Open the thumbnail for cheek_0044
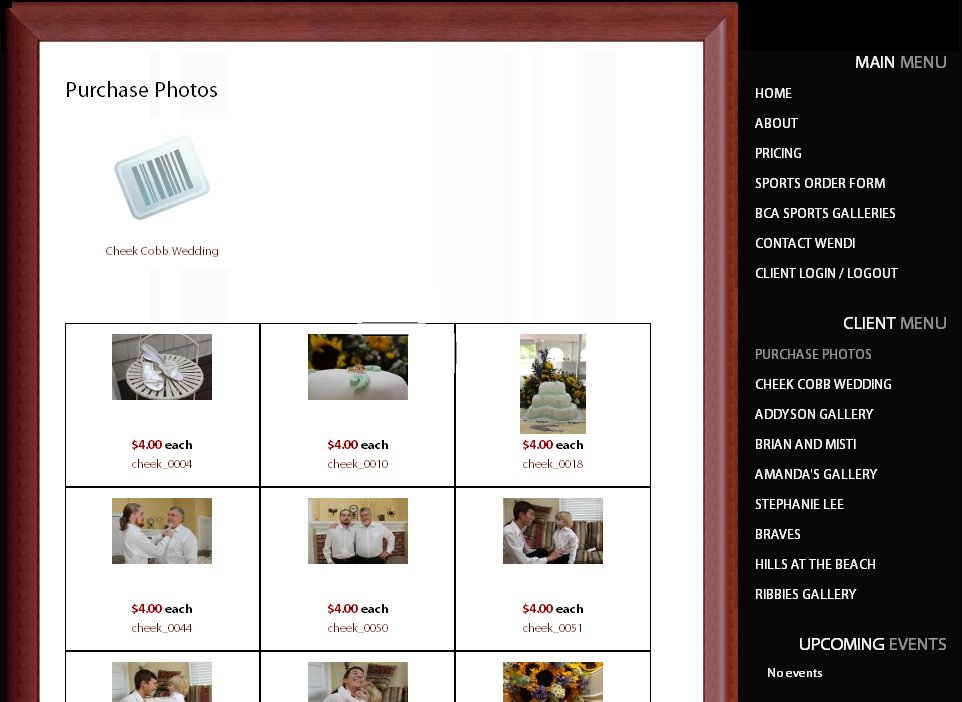The image size is (962, 702). (x=162, y=531)
